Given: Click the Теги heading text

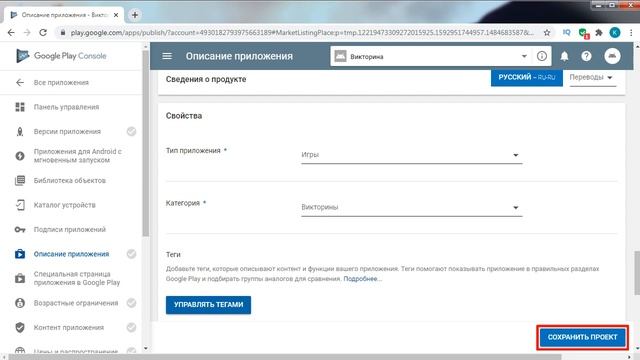Looking at the screenshot, I should click(173, 254).
